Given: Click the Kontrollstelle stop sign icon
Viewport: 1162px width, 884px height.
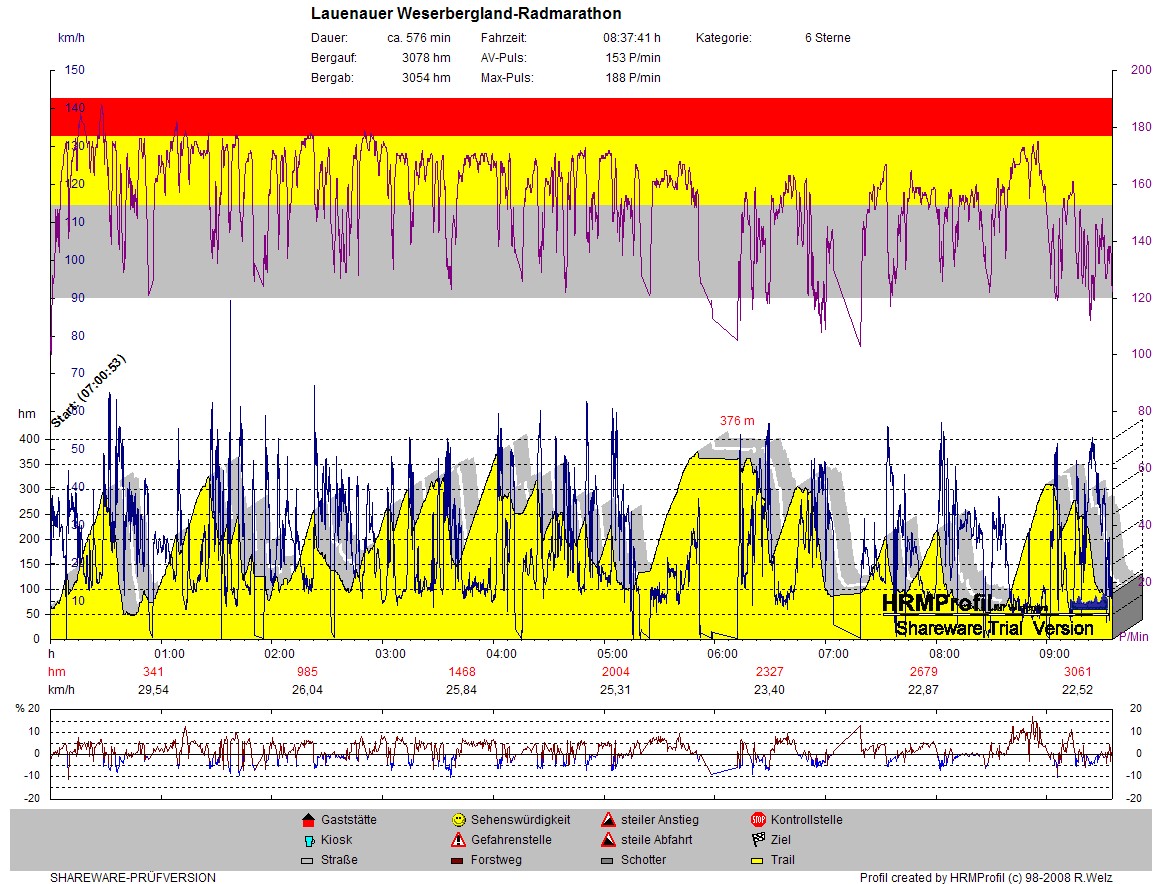Looking at the screenshot, I should (x=758, y=820).
